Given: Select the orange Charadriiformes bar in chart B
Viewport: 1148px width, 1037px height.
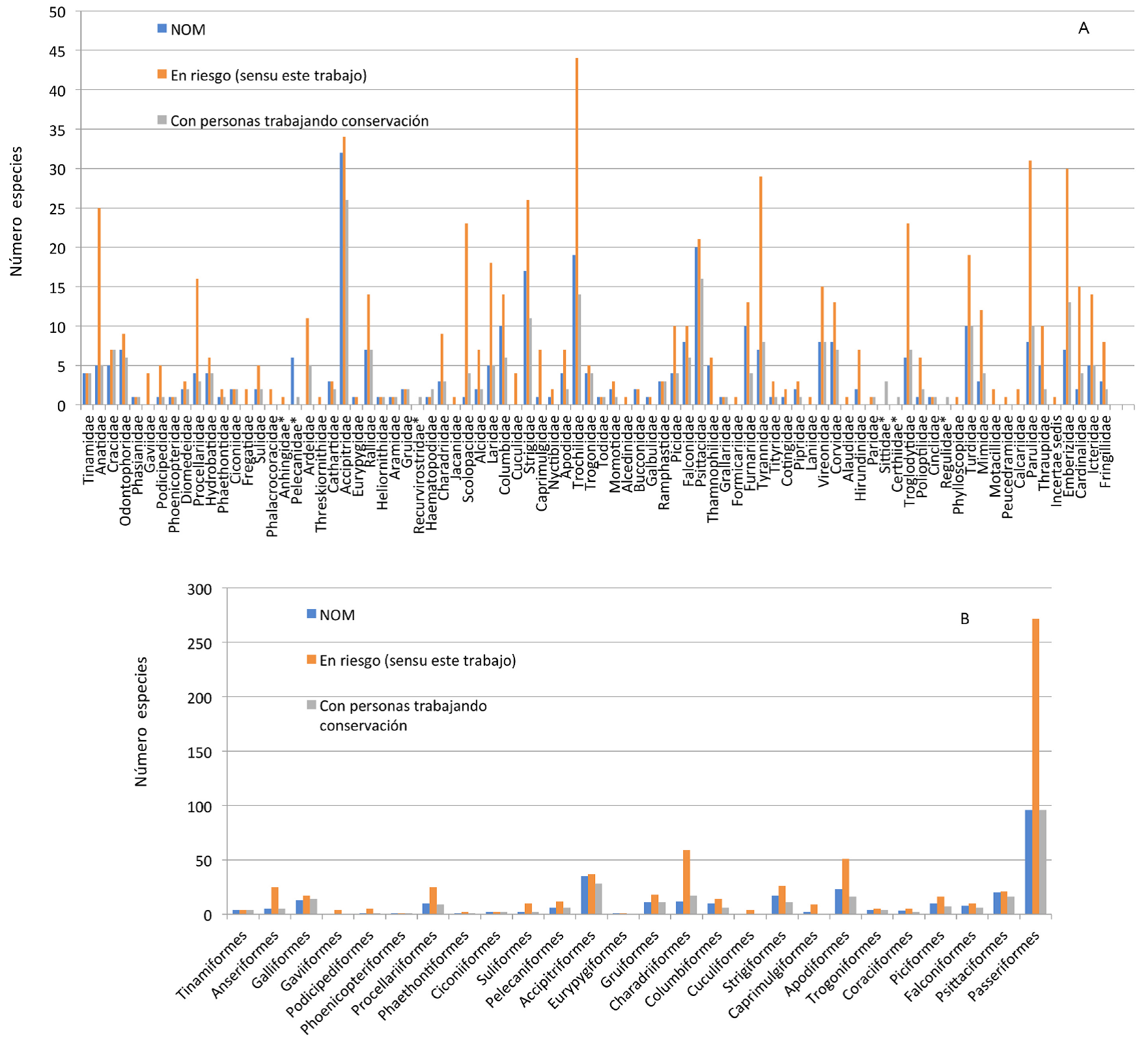Looking at the screenshot, I should point(686,882).
